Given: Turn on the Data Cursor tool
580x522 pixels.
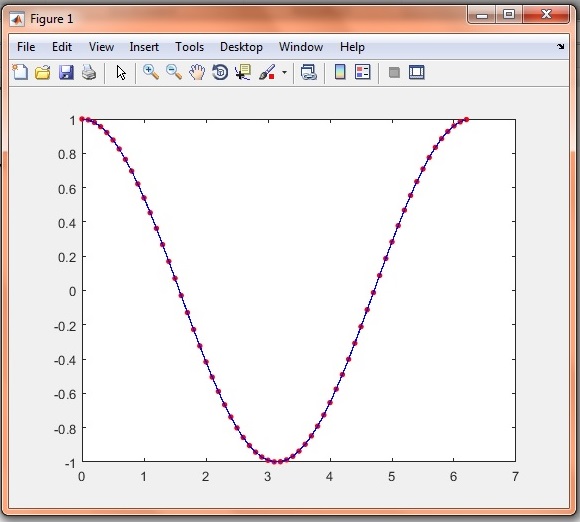Looking at the screenshot, I should 243,72.
